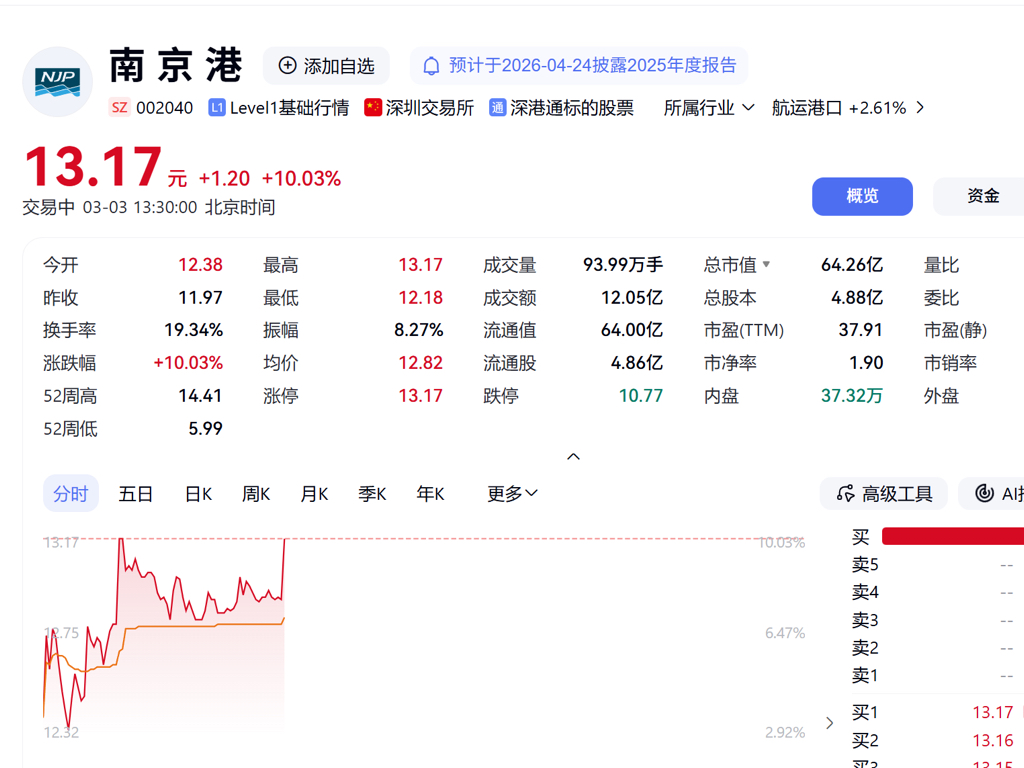1024x768 pixels.
Task: Click the 振幅 value 8.27%
Action: click(419, 330)
